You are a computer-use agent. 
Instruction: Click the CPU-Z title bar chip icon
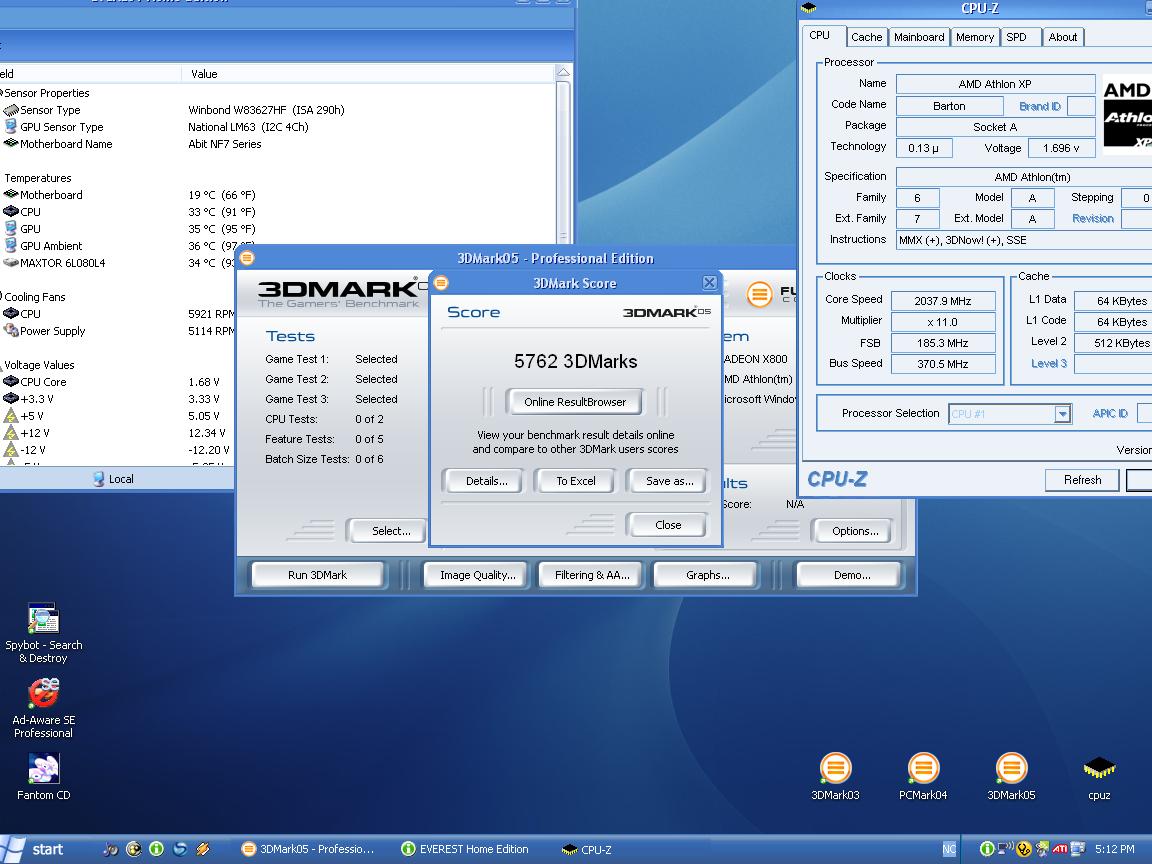pyautogui.click(x=808, y=8)
